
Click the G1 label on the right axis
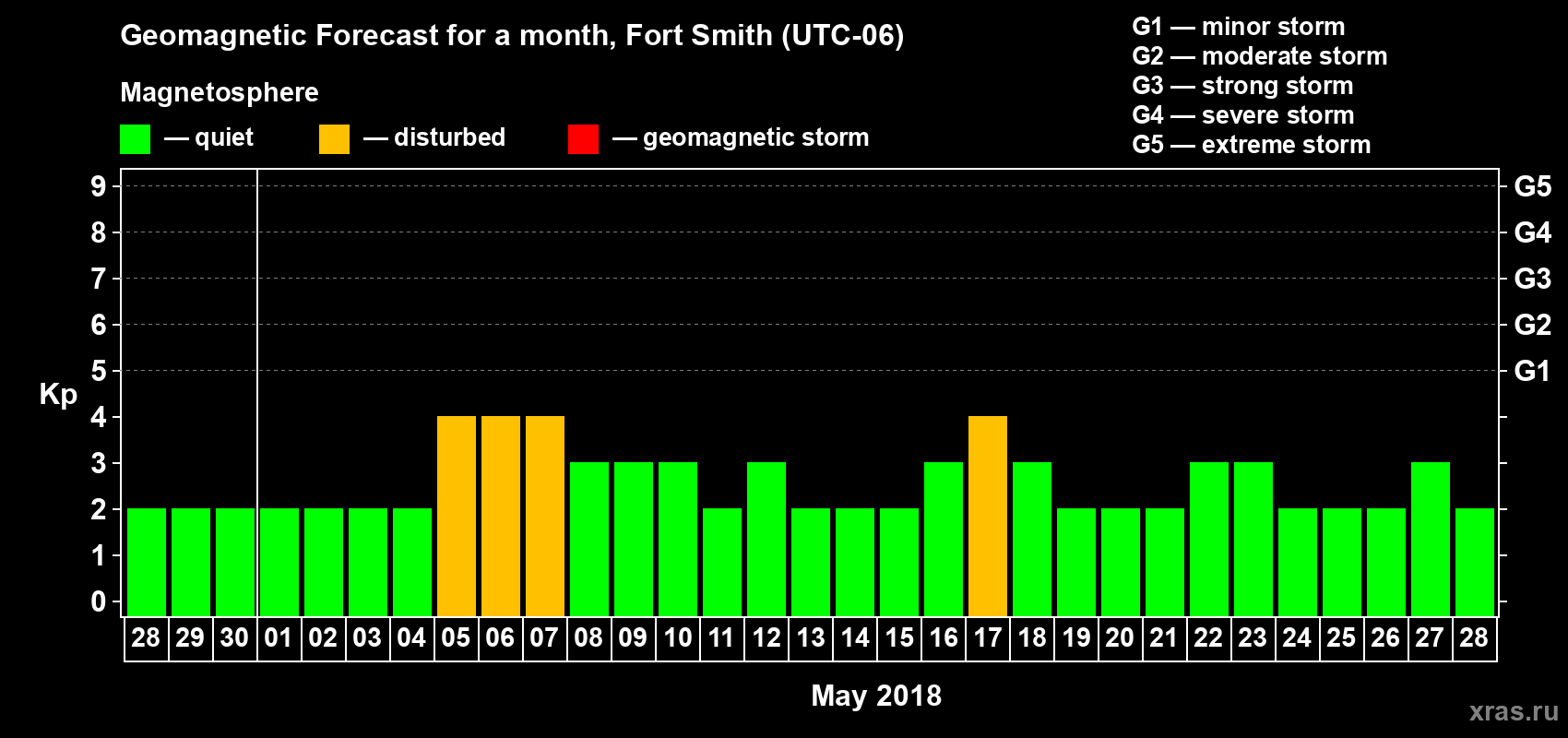[1533, 371]
